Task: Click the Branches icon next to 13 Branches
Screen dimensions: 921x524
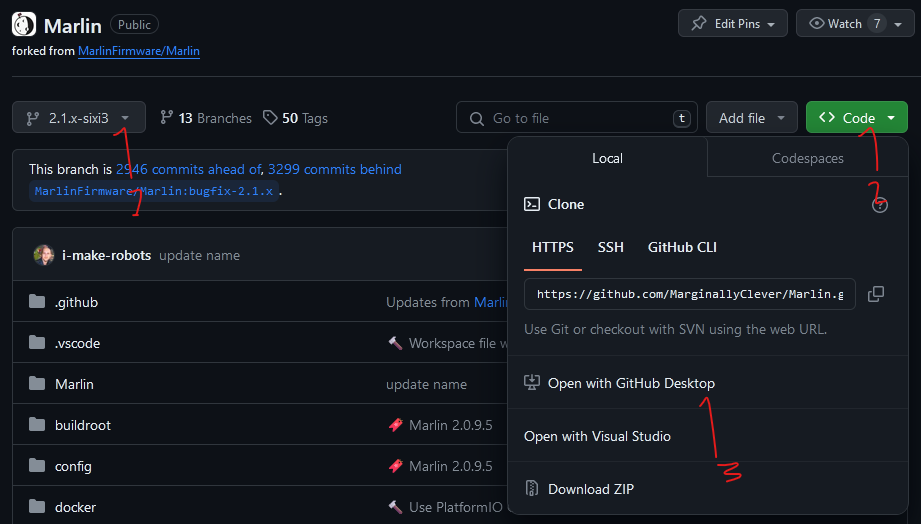Action: (167, 118)
